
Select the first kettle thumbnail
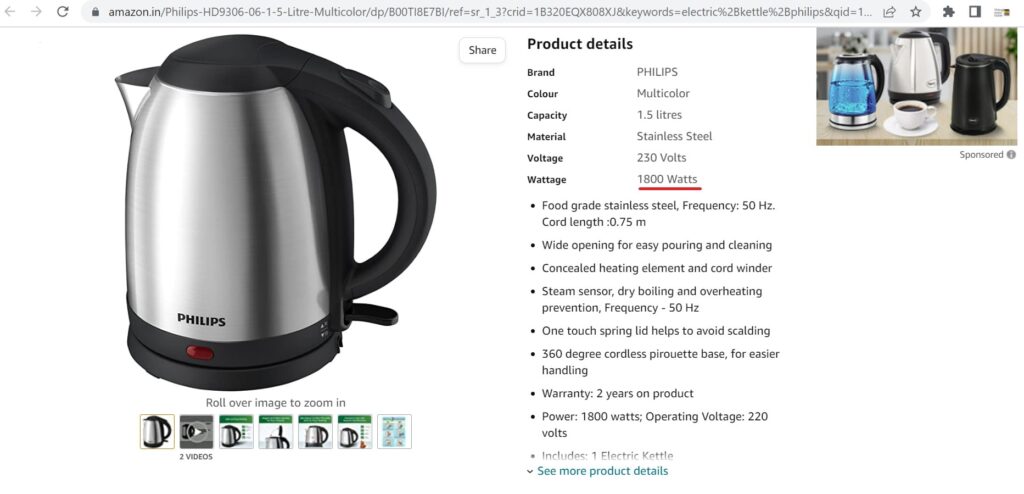click(157, 431)
